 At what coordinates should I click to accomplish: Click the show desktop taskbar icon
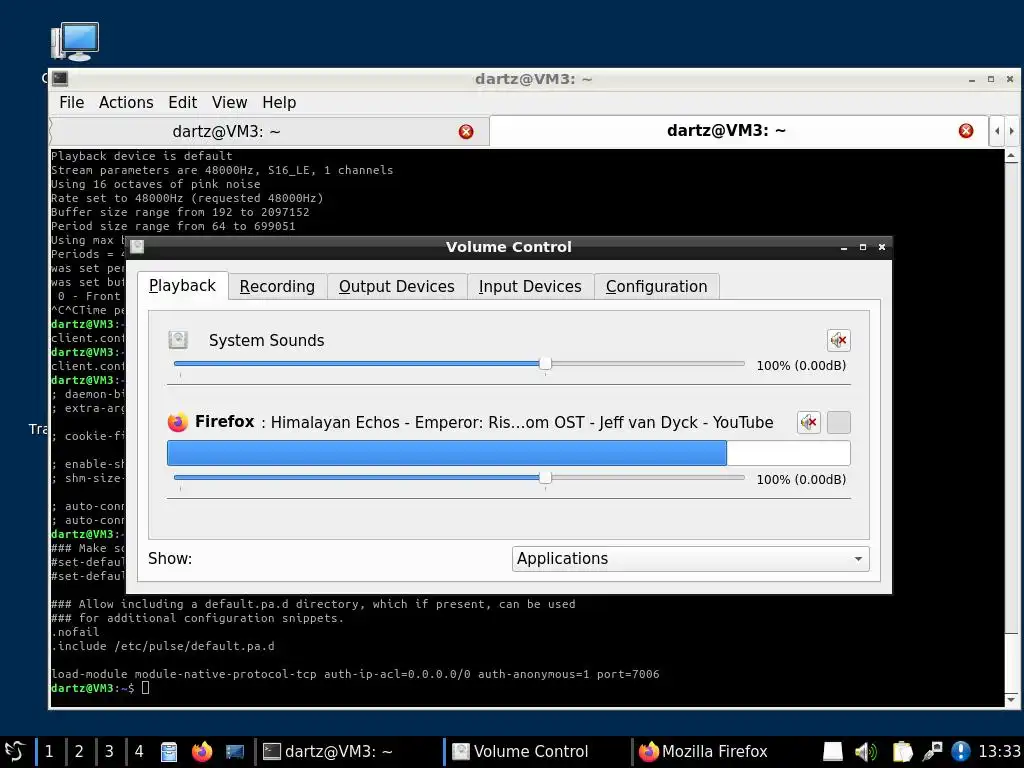(234, 752)
